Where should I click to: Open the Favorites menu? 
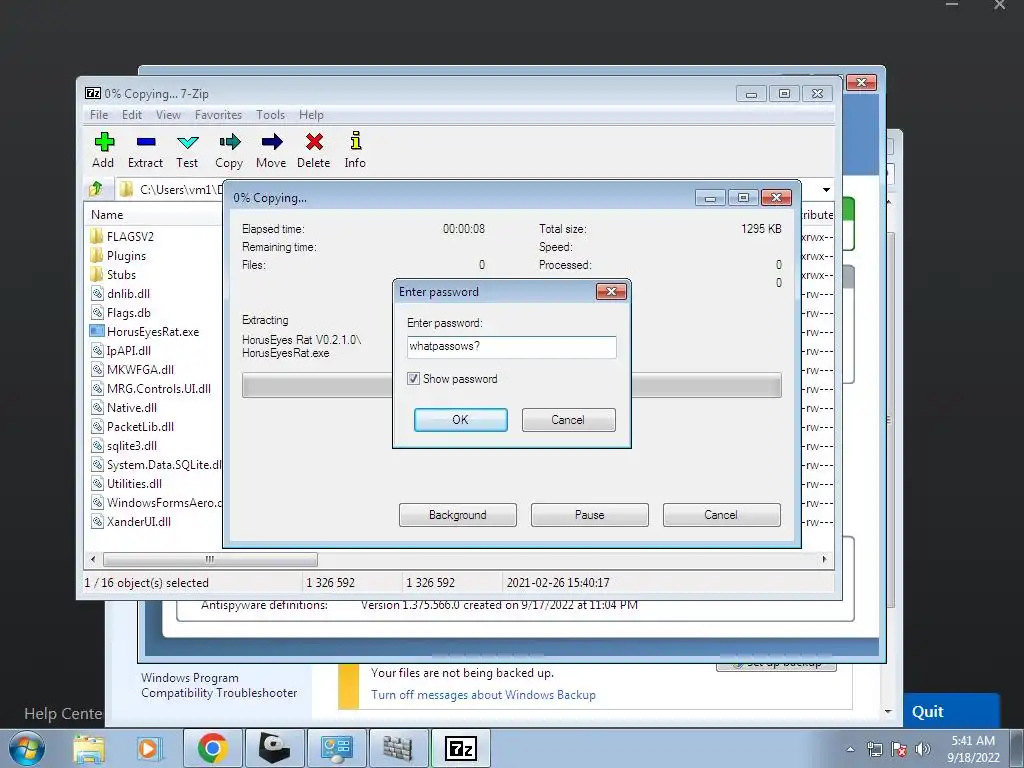(x=218, y=115)
